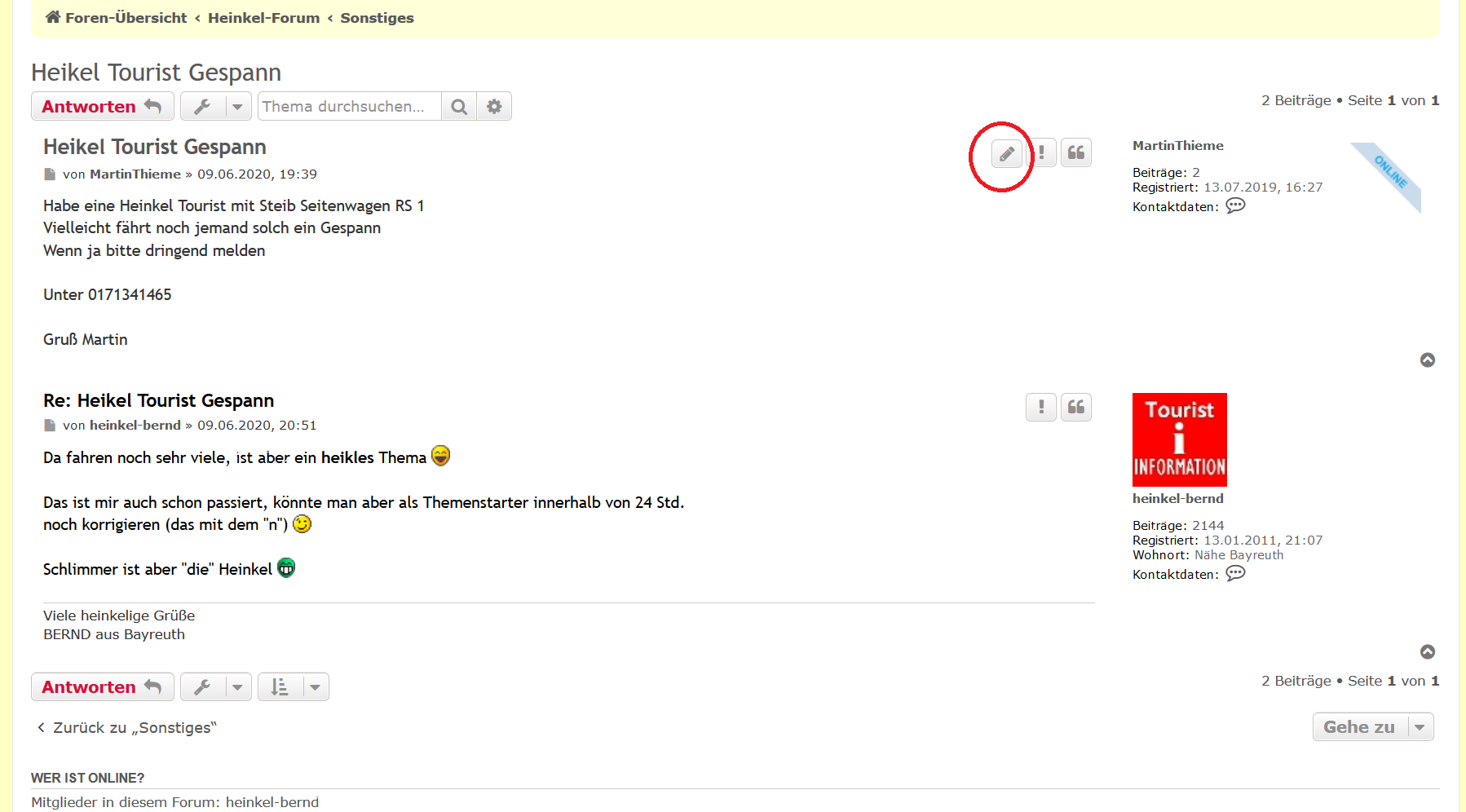Open the 'Gehe zu' jump dropdown

(1373, 726)
